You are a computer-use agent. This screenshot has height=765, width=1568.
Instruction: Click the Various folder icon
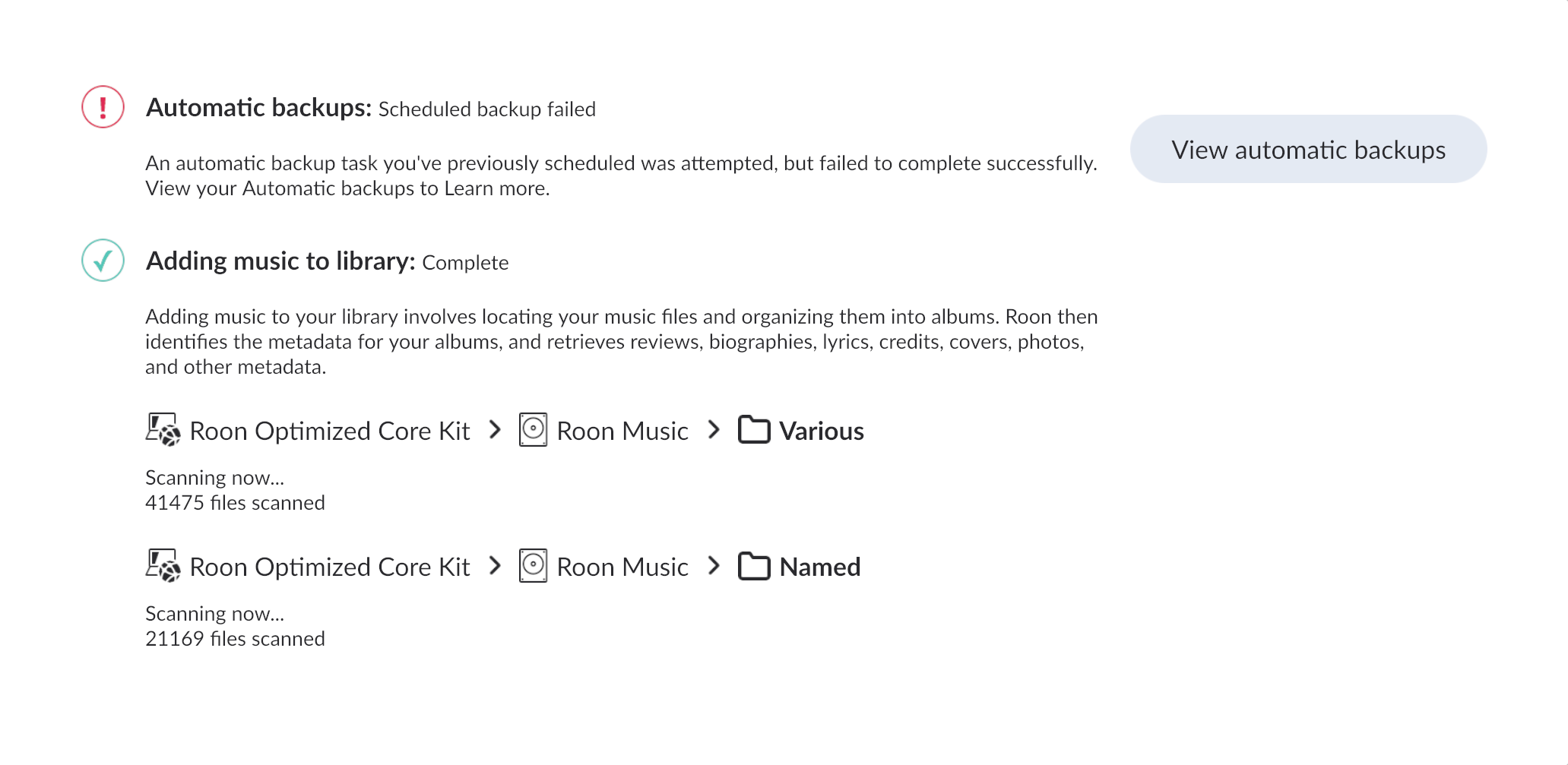point(754,430)
